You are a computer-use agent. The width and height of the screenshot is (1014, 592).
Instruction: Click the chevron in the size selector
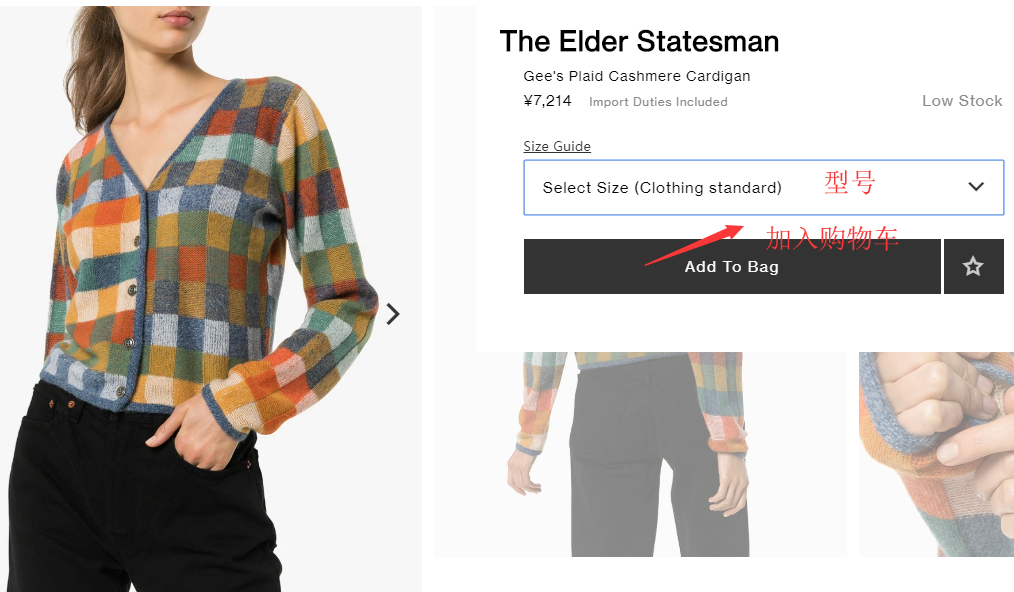tap(976, 187)
